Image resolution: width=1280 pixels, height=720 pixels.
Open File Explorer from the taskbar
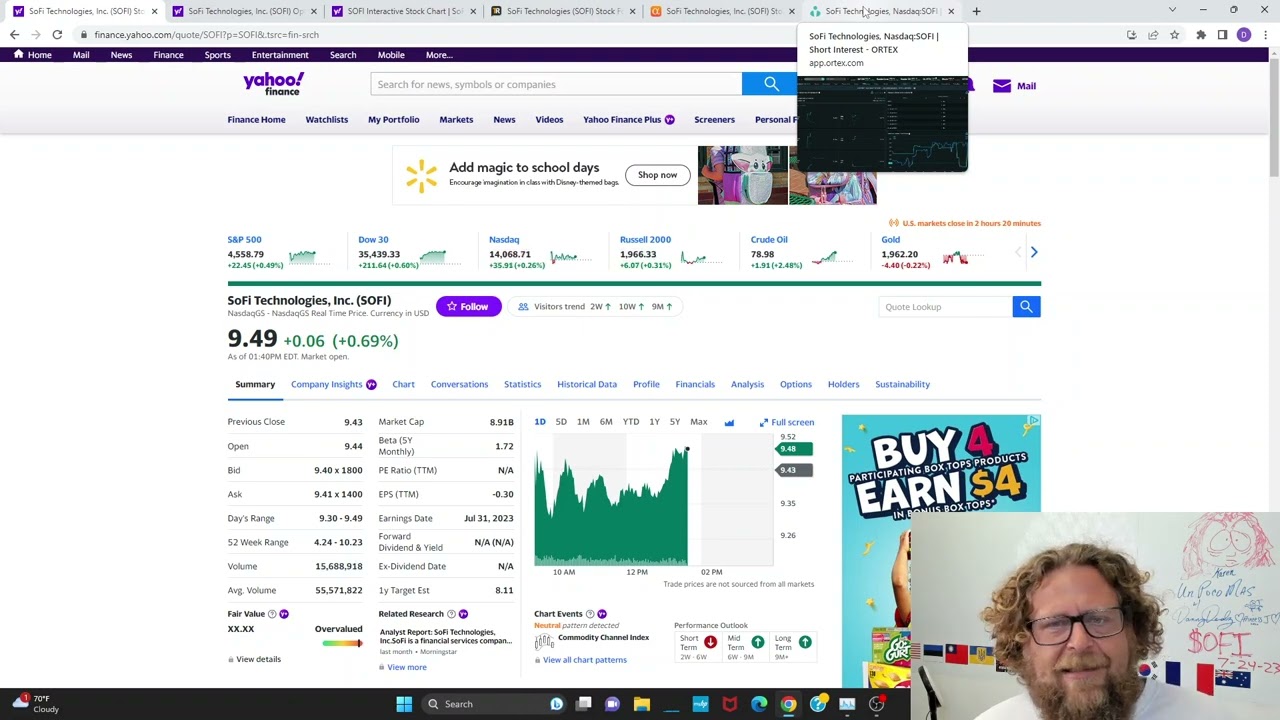click(642, 704)
